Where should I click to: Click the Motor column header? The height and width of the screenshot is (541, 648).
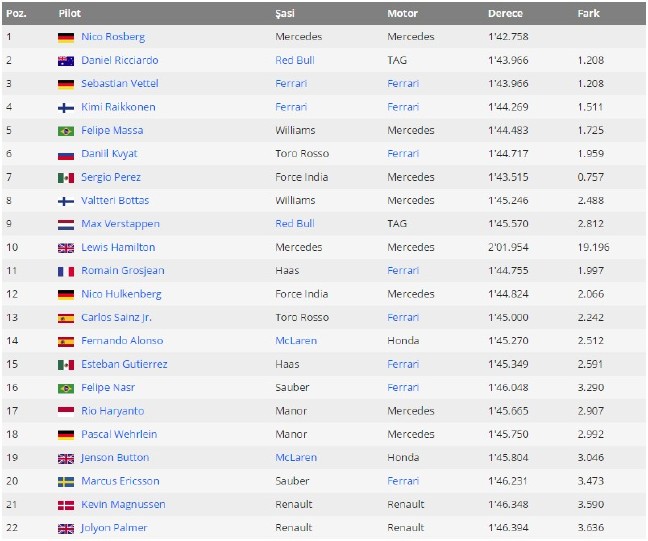click(402, 14)
